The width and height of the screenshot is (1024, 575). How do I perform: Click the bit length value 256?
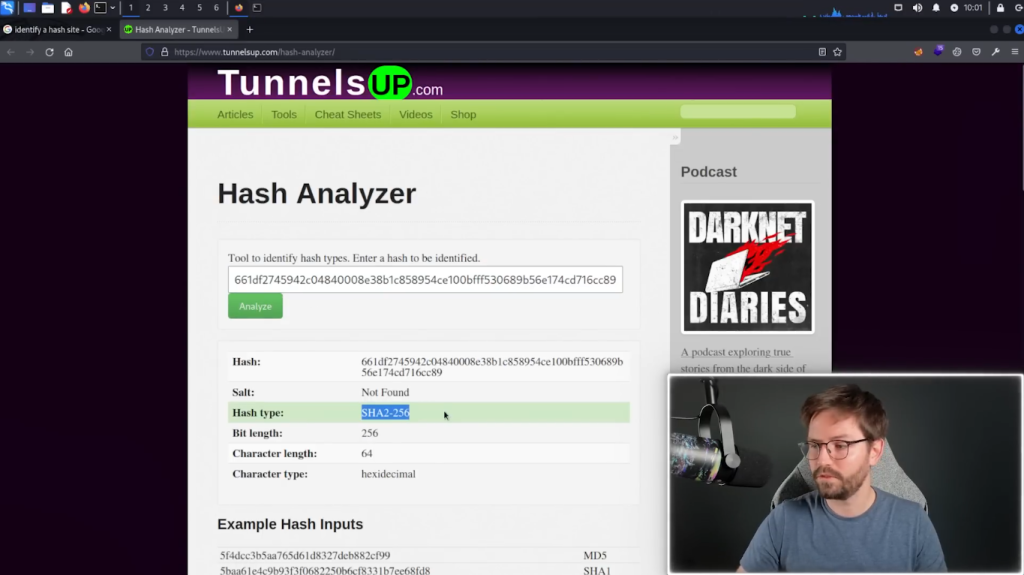coord(370,433)
